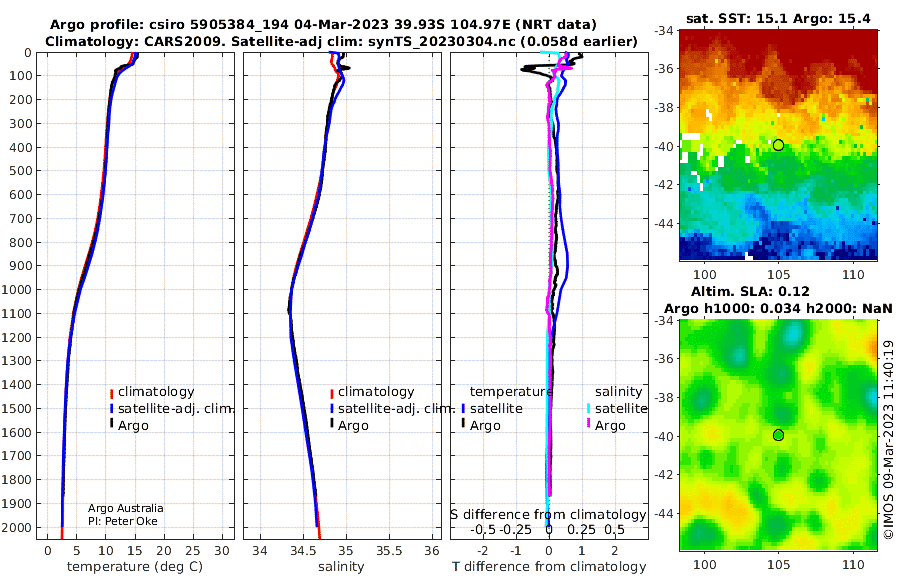
Task: Click the 'PI: Peter Oke' text
Action: (122, 521)
